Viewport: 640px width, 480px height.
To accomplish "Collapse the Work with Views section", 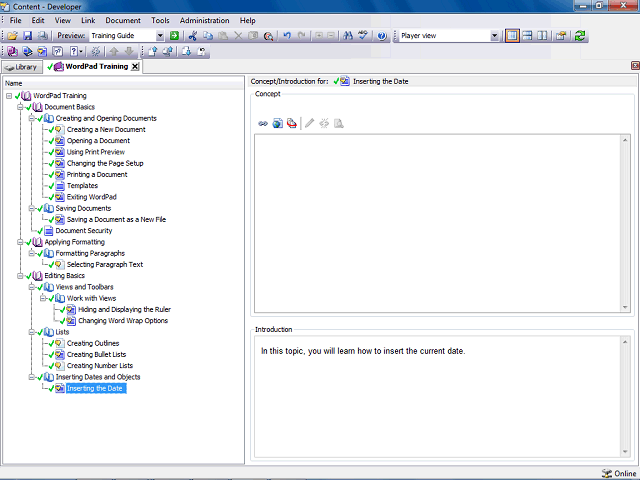I will tap(43, 298).
